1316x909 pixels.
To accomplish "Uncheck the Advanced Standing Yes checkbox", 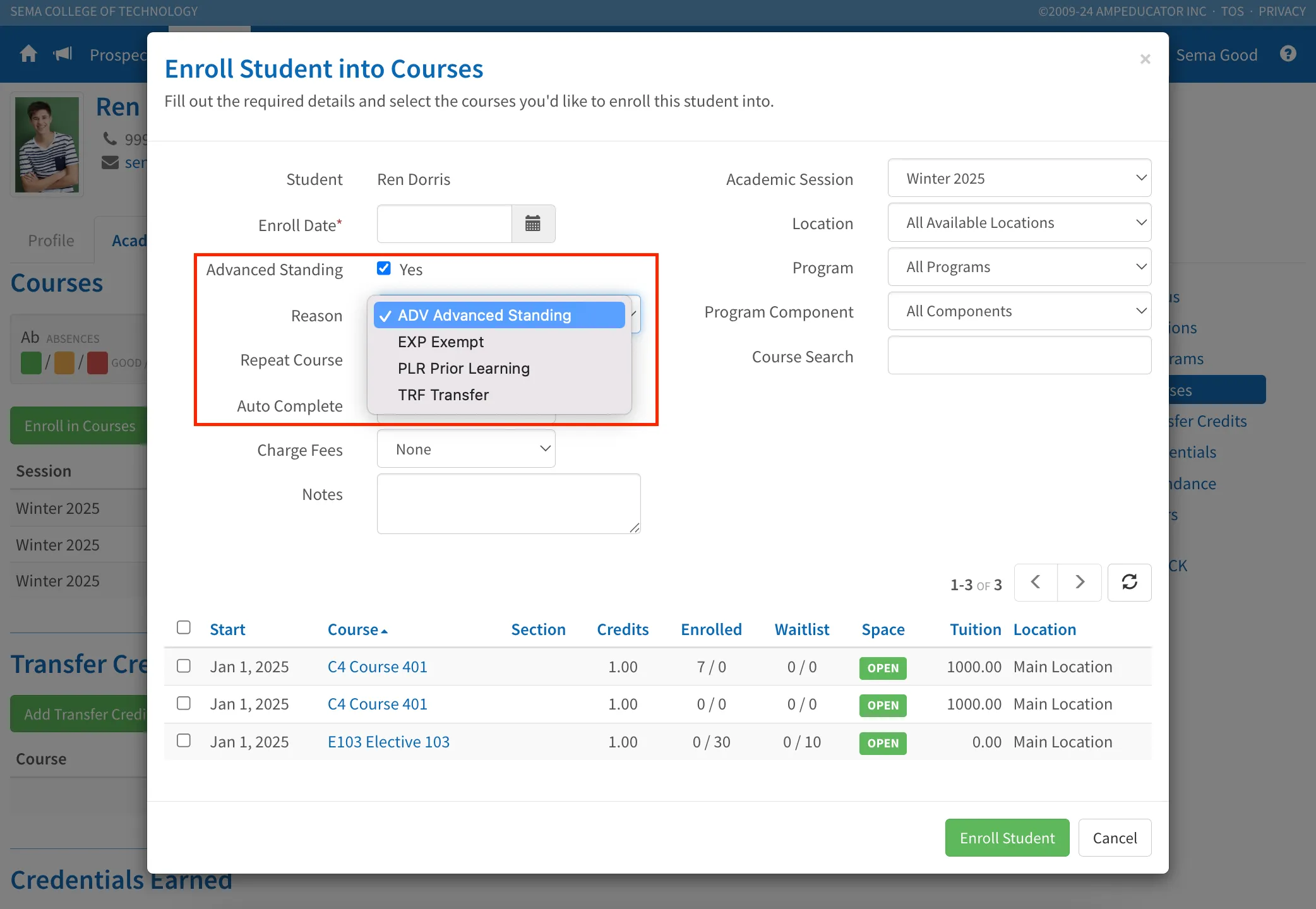I will coord(384,268).
